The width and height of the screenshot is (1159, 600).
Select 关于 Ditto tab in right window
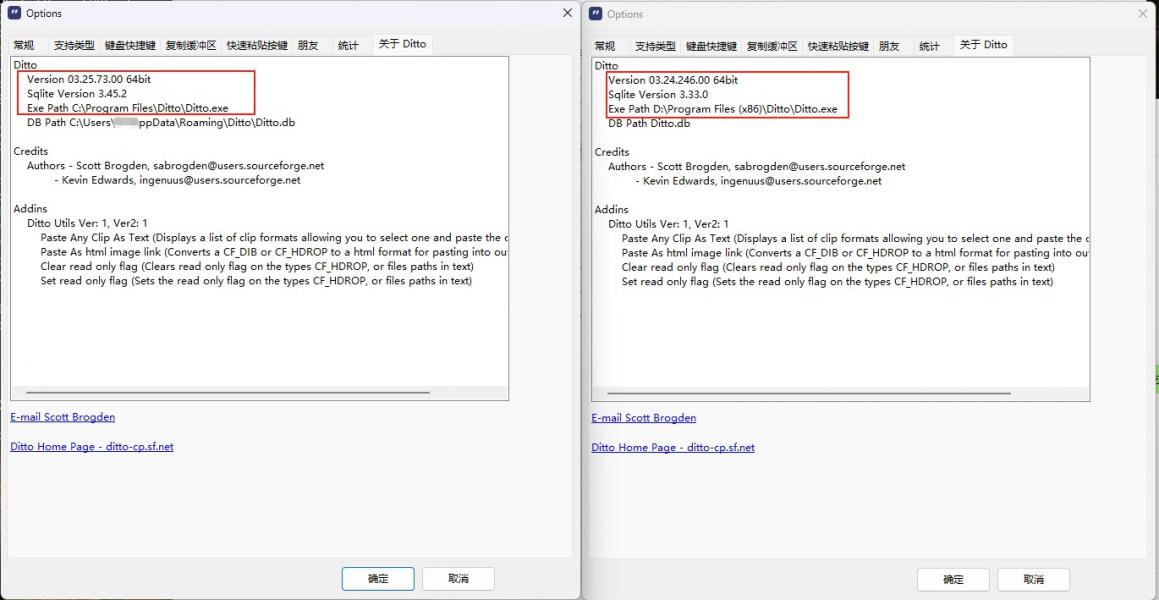point(983,44)
